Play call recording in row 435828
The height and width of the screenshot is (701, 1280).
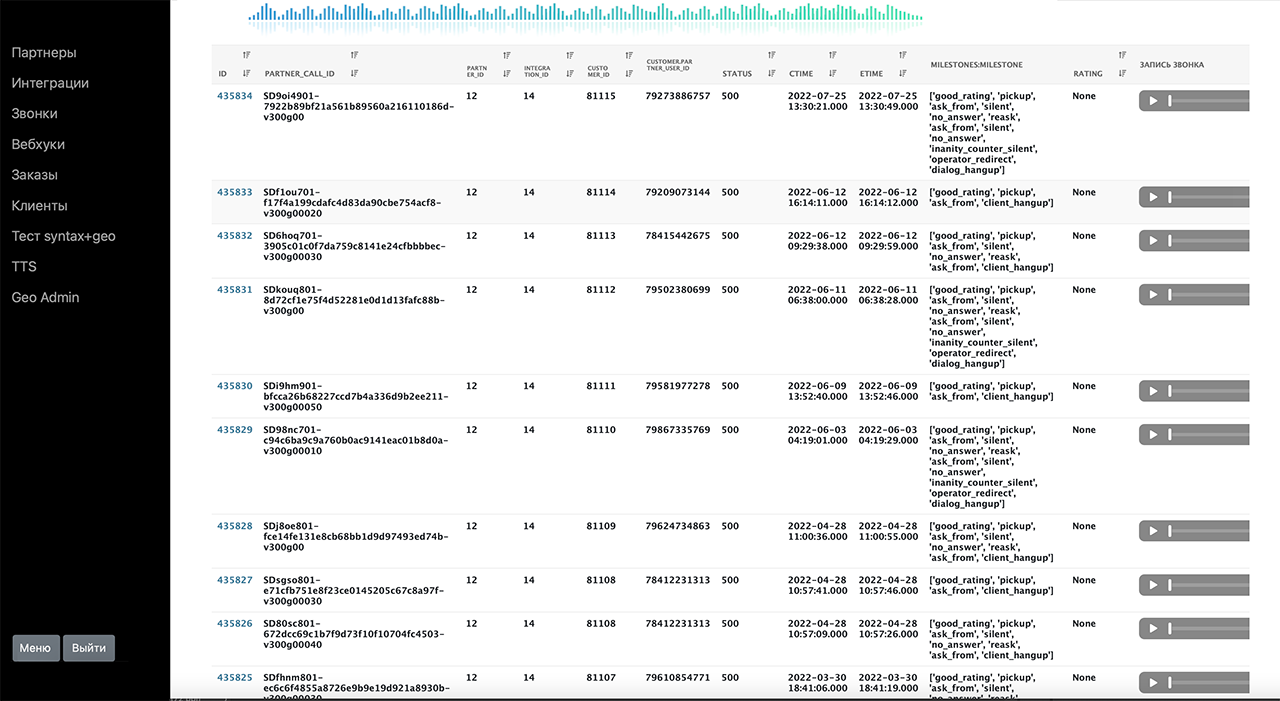(1153, 531)
